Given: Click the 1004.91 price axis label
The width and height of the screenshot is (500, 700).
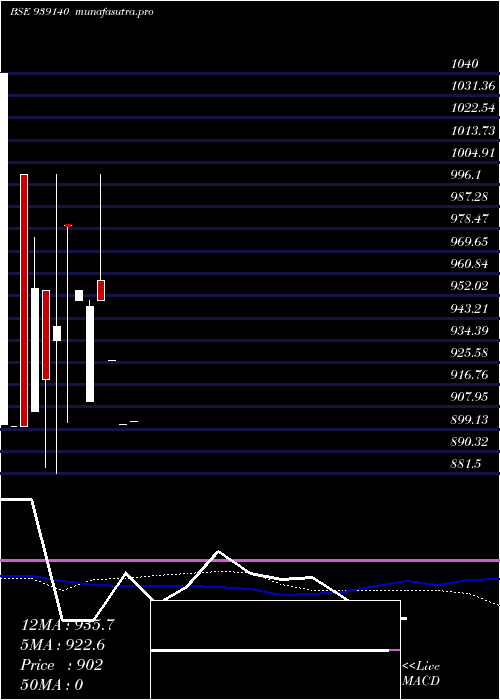Looking at the screenshot, I should [473, 153].
